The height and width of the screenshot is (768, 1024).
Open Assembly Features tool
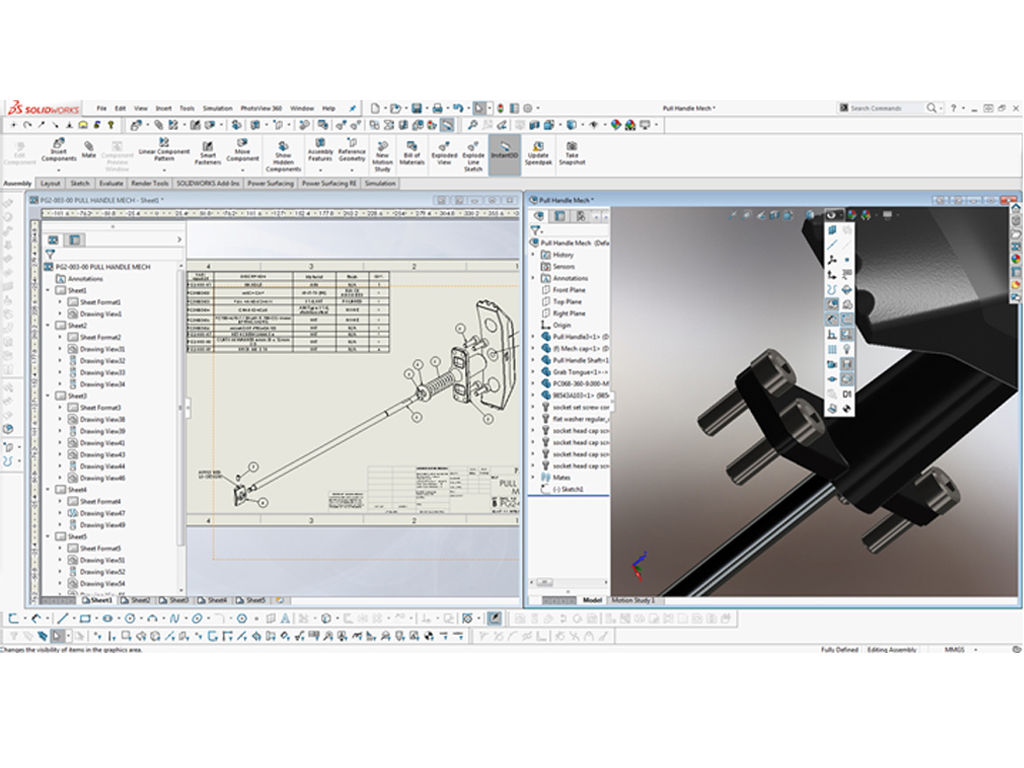(x=320, y=151)
